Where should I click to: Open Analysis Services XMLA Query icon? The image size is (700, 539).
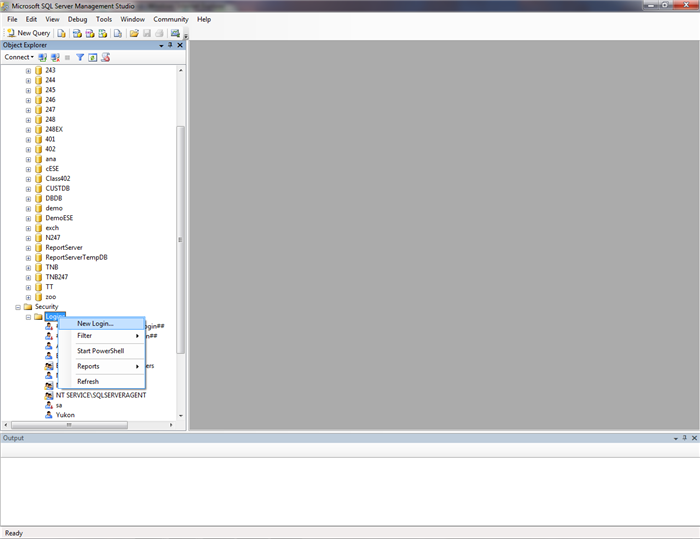[103, 33]
